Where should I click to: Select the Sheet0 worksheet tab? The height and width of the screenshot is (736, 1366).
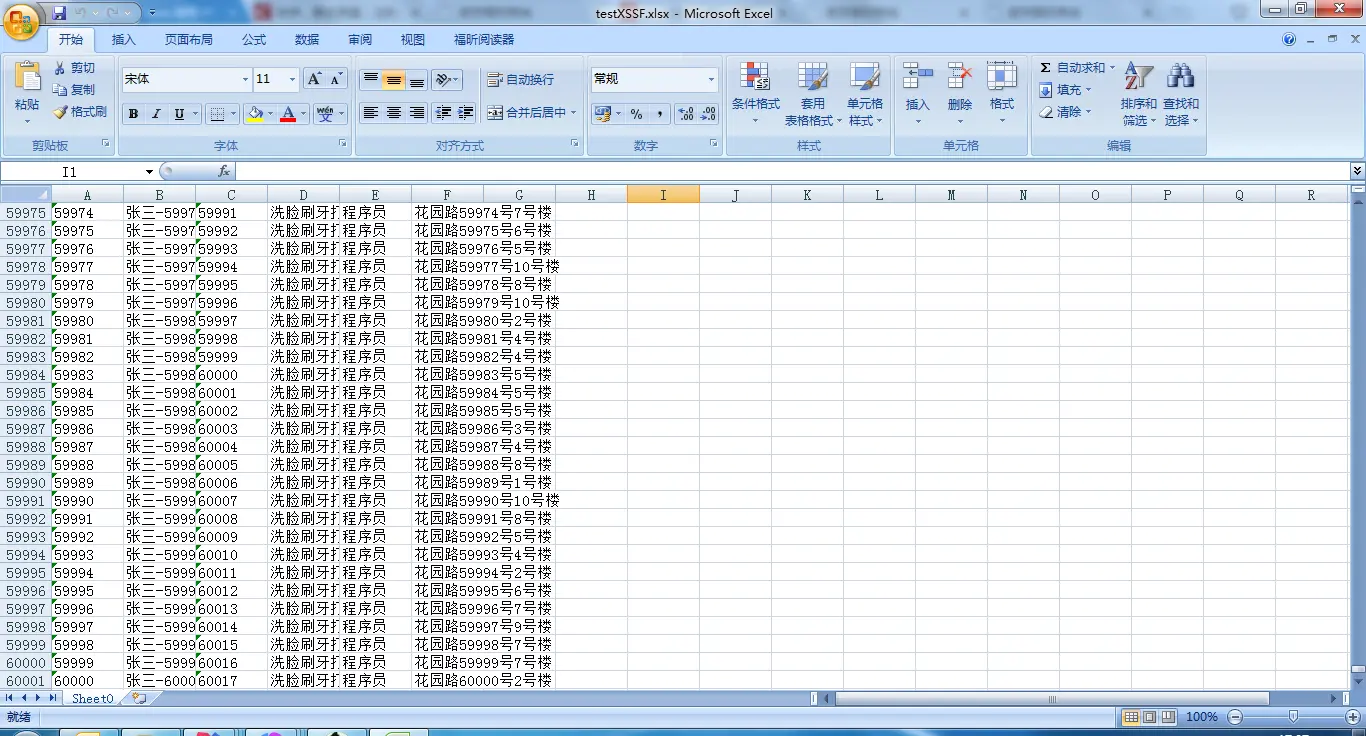coord(93,698)
